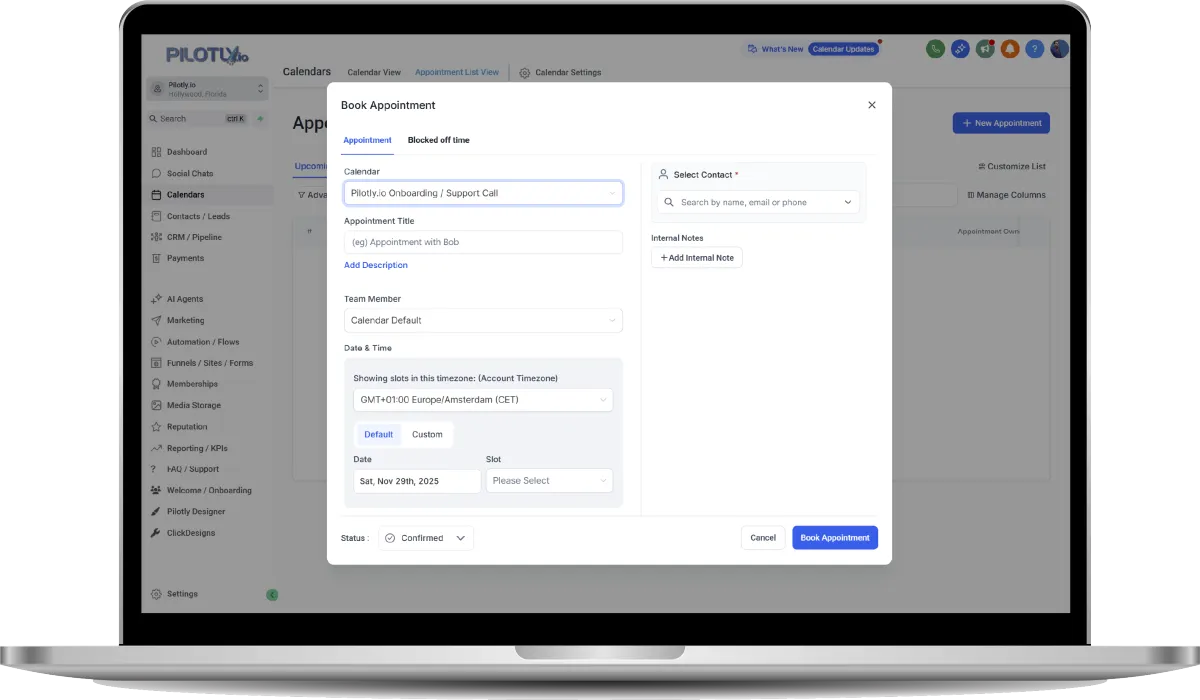This screenshot has height=700, width=1200.
Task: Expand the Select Contact search dropdown
Action: tap(758, 202)
